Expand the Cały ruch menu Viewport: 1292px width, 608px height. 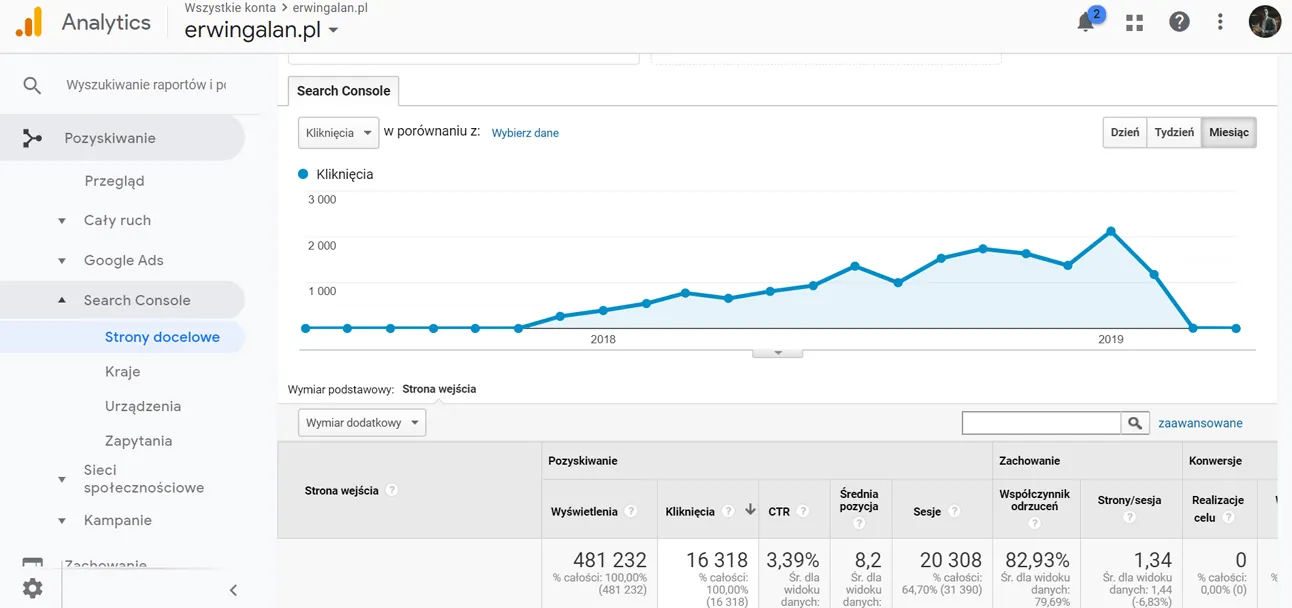62,221
